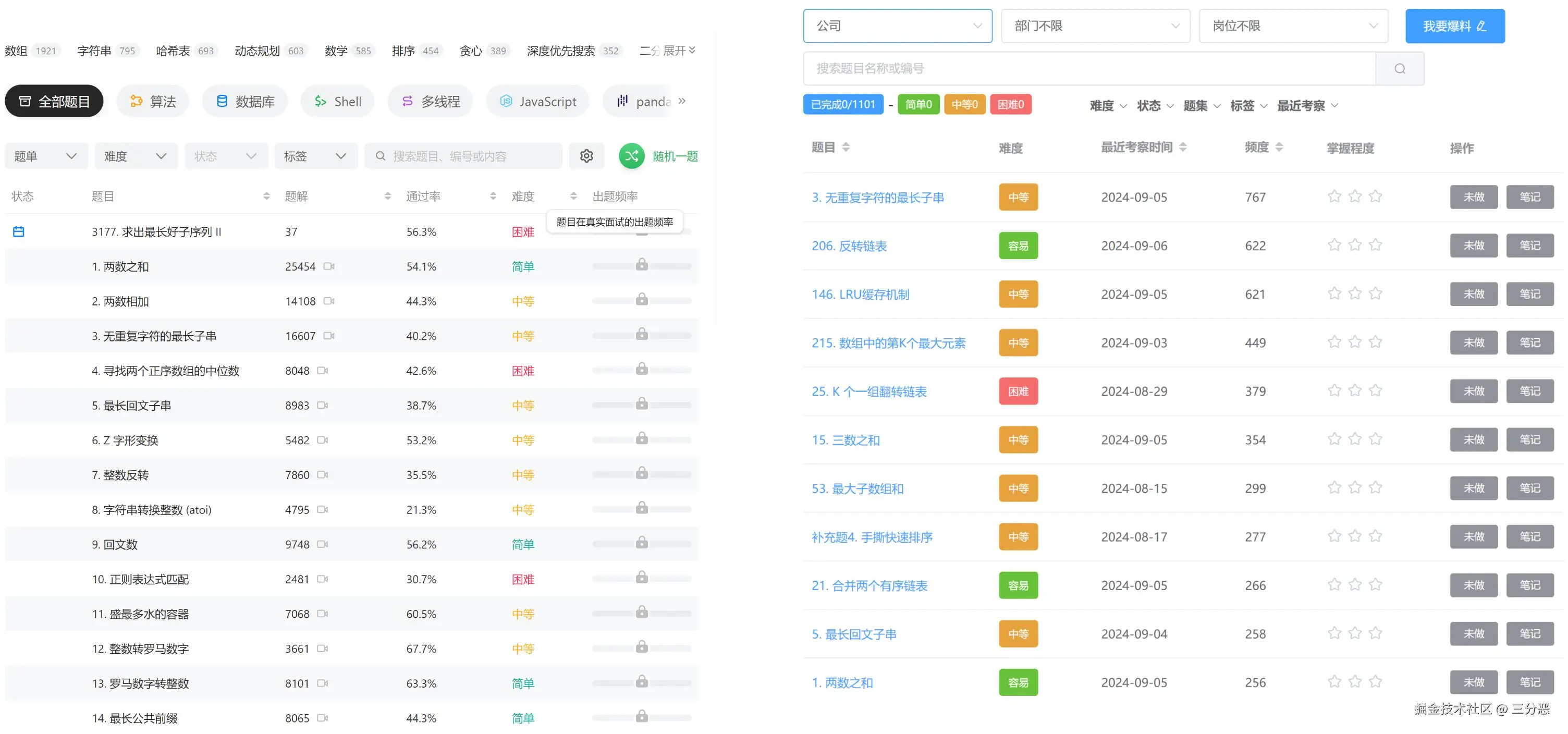Screen dimensions: 1568x734
Task: Open problem link 15. 三数之和
Action: pos(846,440)
